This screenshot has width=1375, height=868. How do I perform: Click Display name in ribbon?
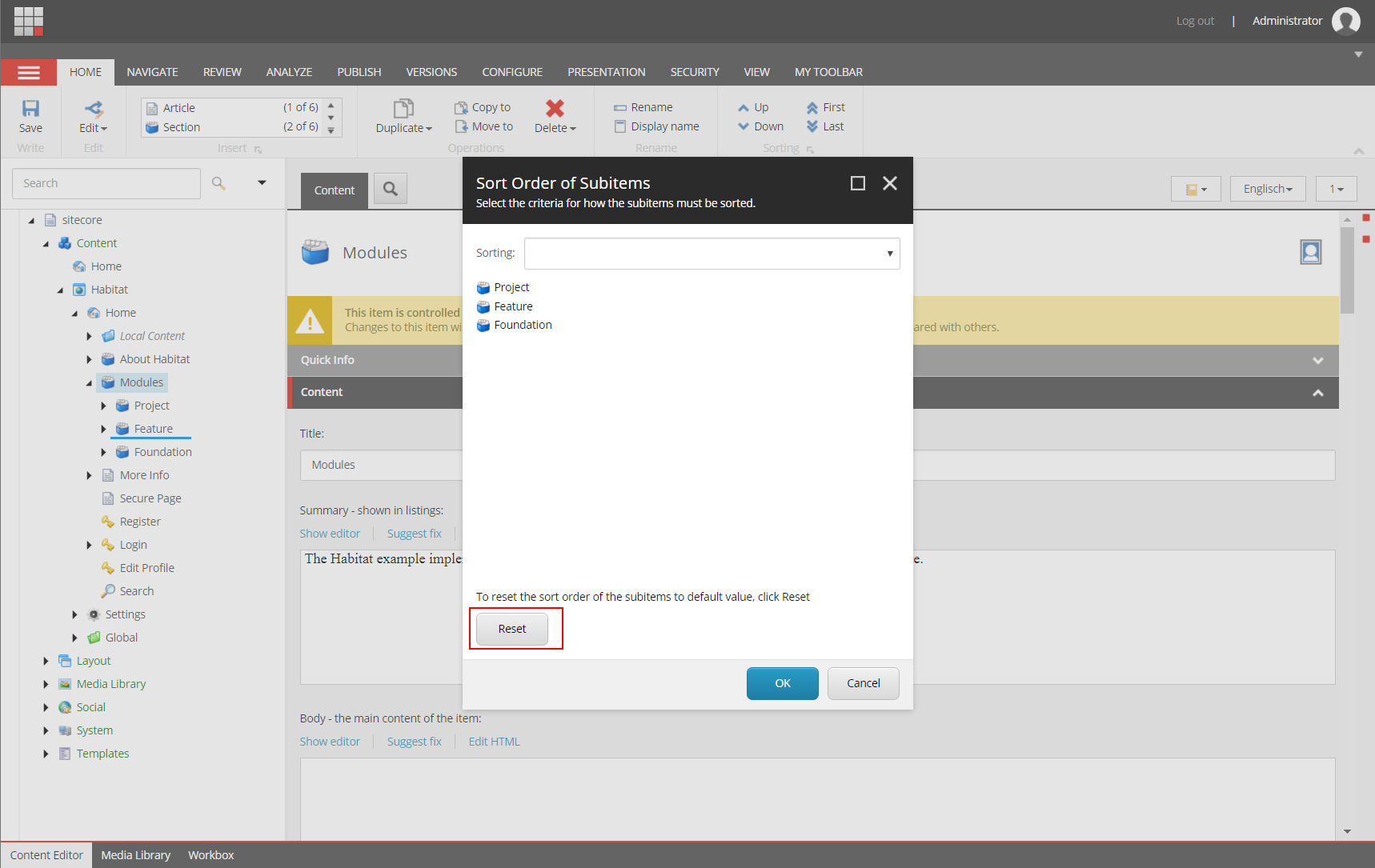pos(656,126)
